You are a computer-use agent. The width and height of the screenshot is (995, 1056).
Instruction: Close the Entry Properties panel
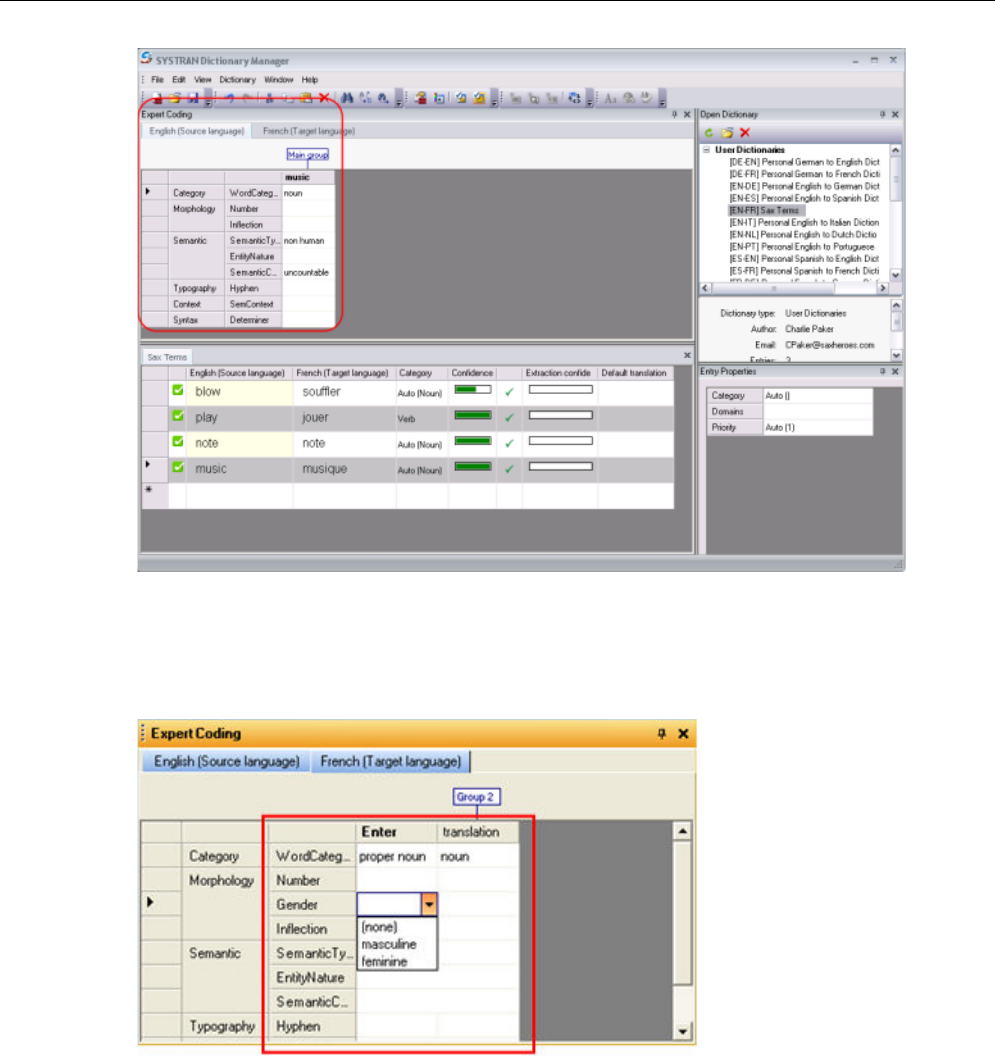click(895, 372)
